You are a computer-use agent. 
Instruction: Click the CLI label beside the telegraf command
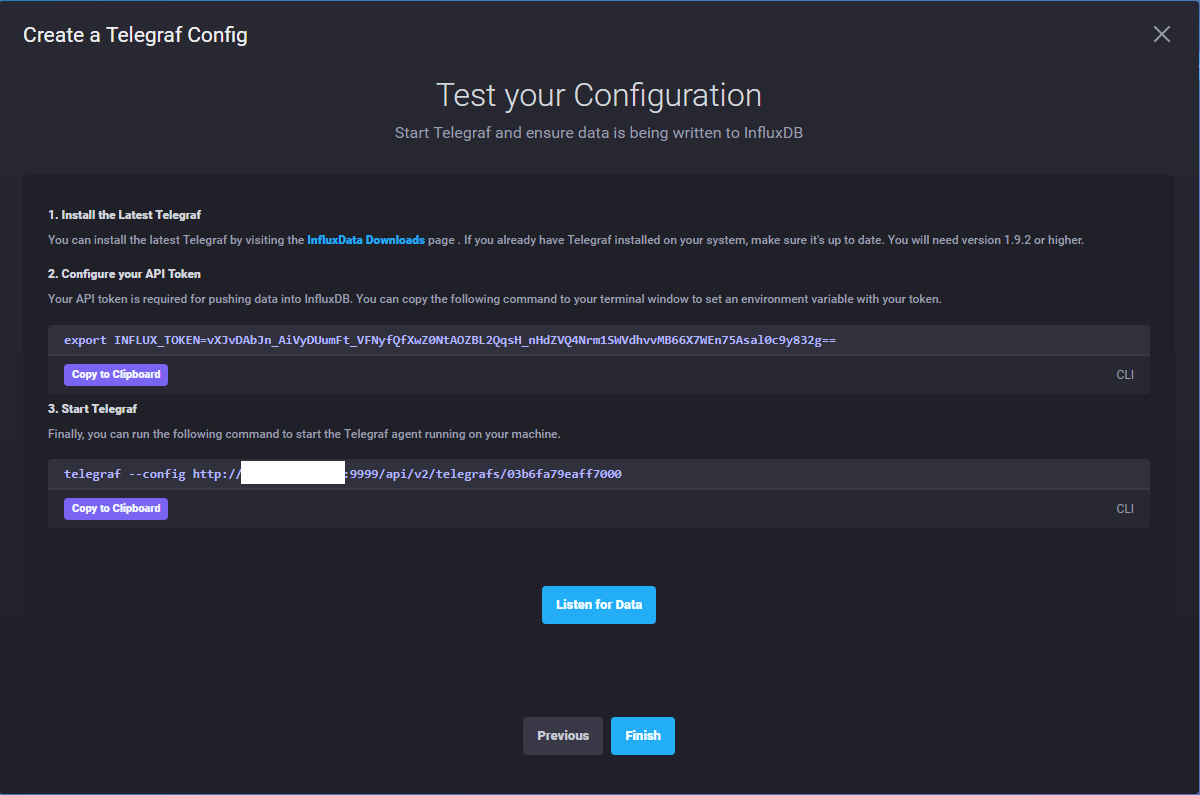(1125, 509)
